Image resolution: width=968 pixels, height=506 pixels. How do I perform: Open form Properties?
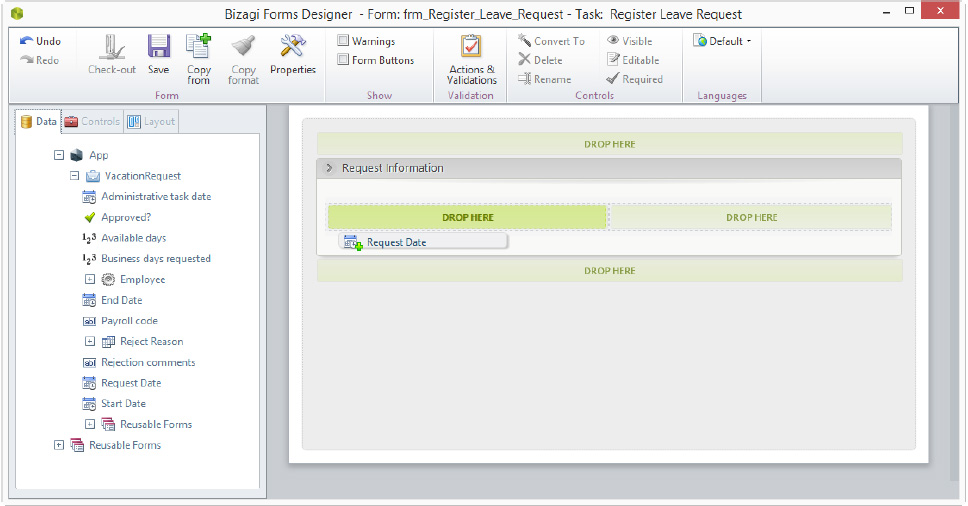[x=293, y=54]
